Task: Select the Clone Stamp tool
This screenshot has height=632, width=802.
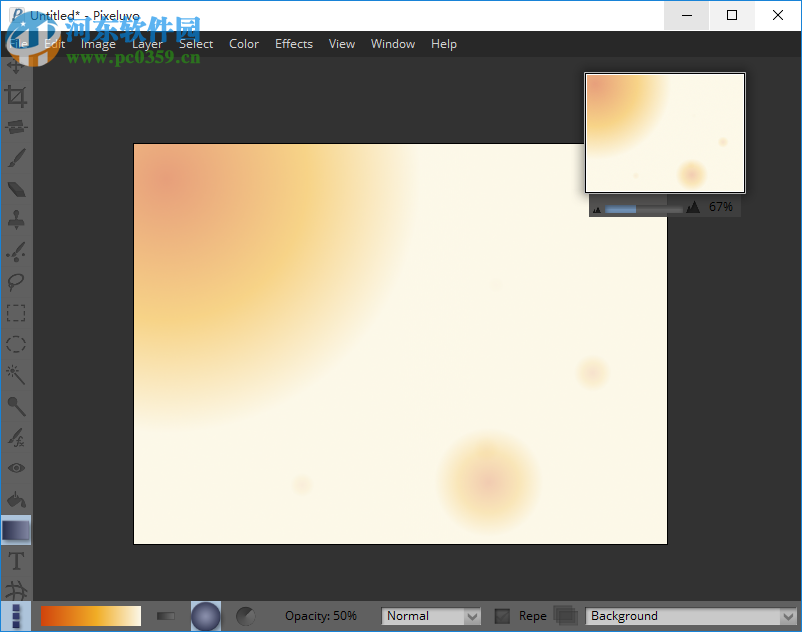Action: [x=16, y=220]
